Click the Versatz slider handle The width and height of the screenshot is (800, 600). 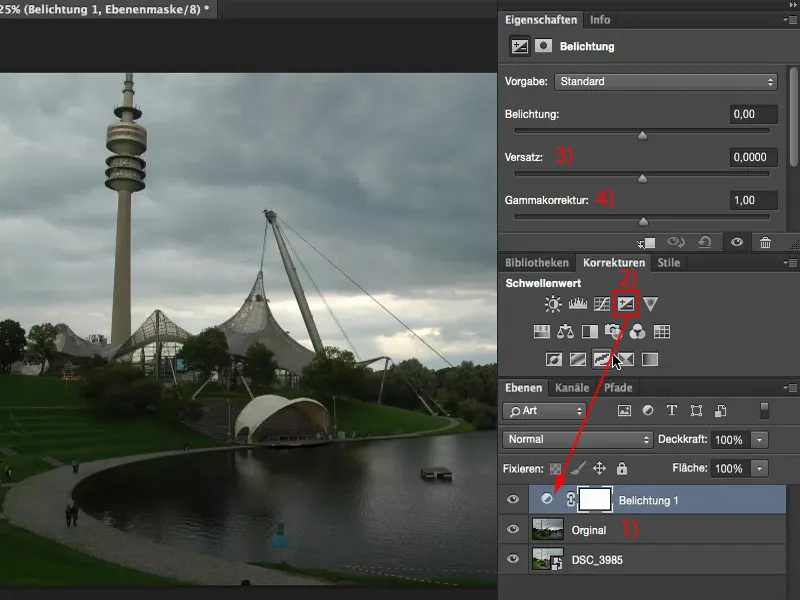642,179
